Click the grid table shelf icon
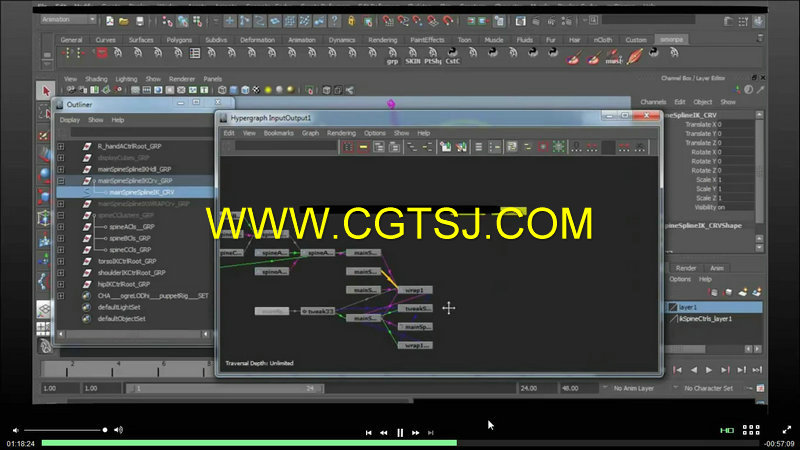 (x=195, y=53)
